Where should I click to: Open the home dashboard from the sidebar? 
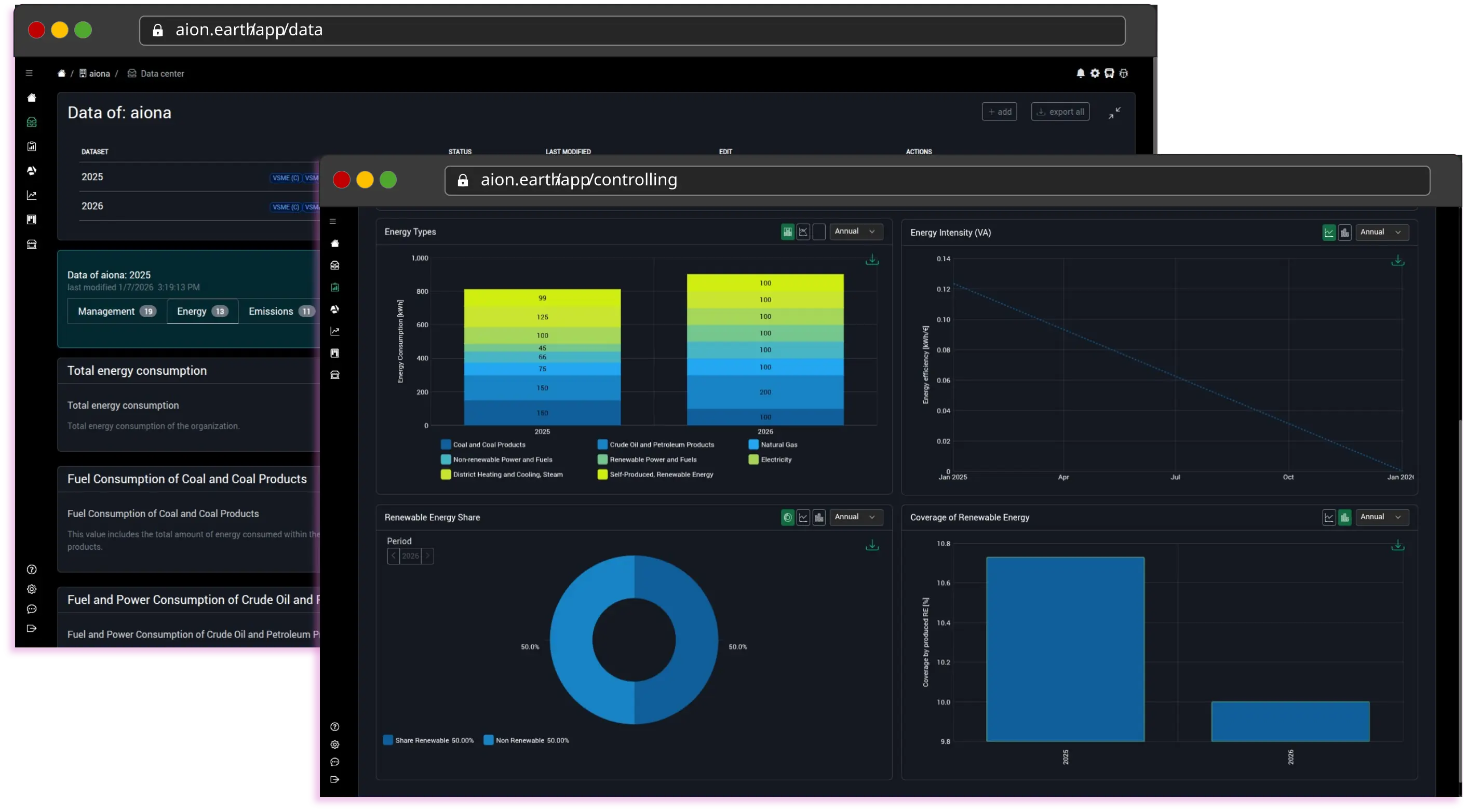[x=335, y=243]
